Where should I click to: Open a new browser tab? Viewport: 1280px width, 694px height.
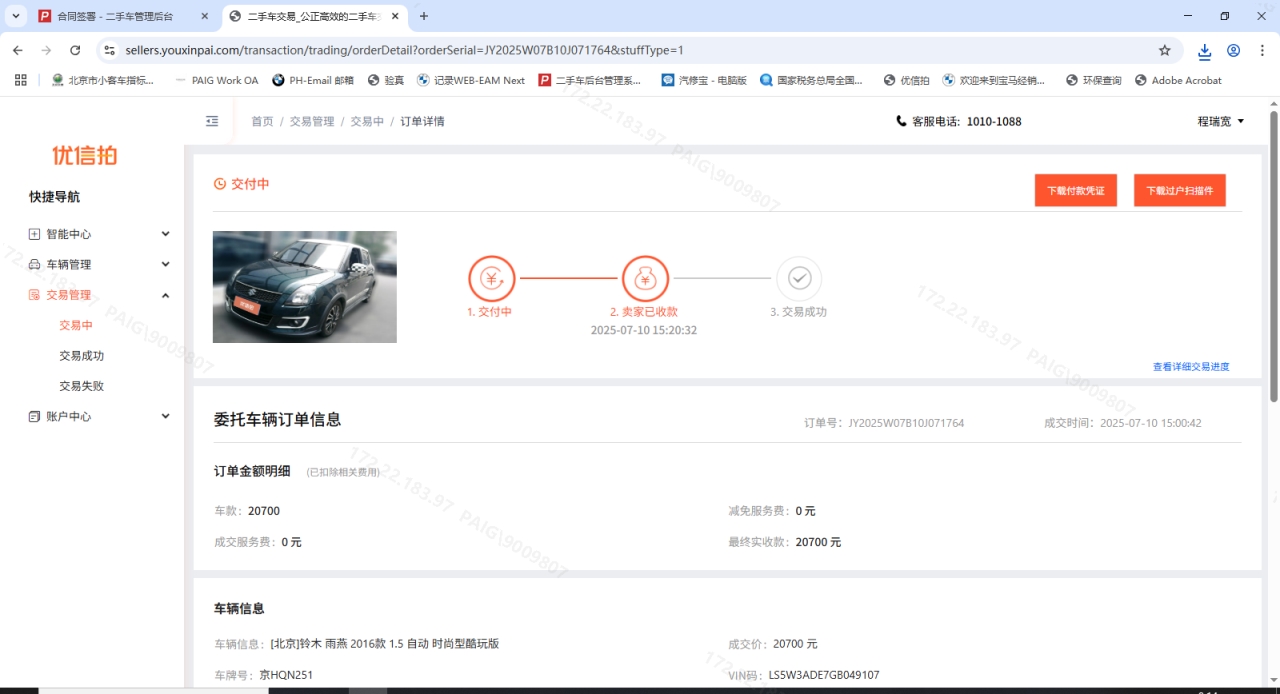(424, 16)
